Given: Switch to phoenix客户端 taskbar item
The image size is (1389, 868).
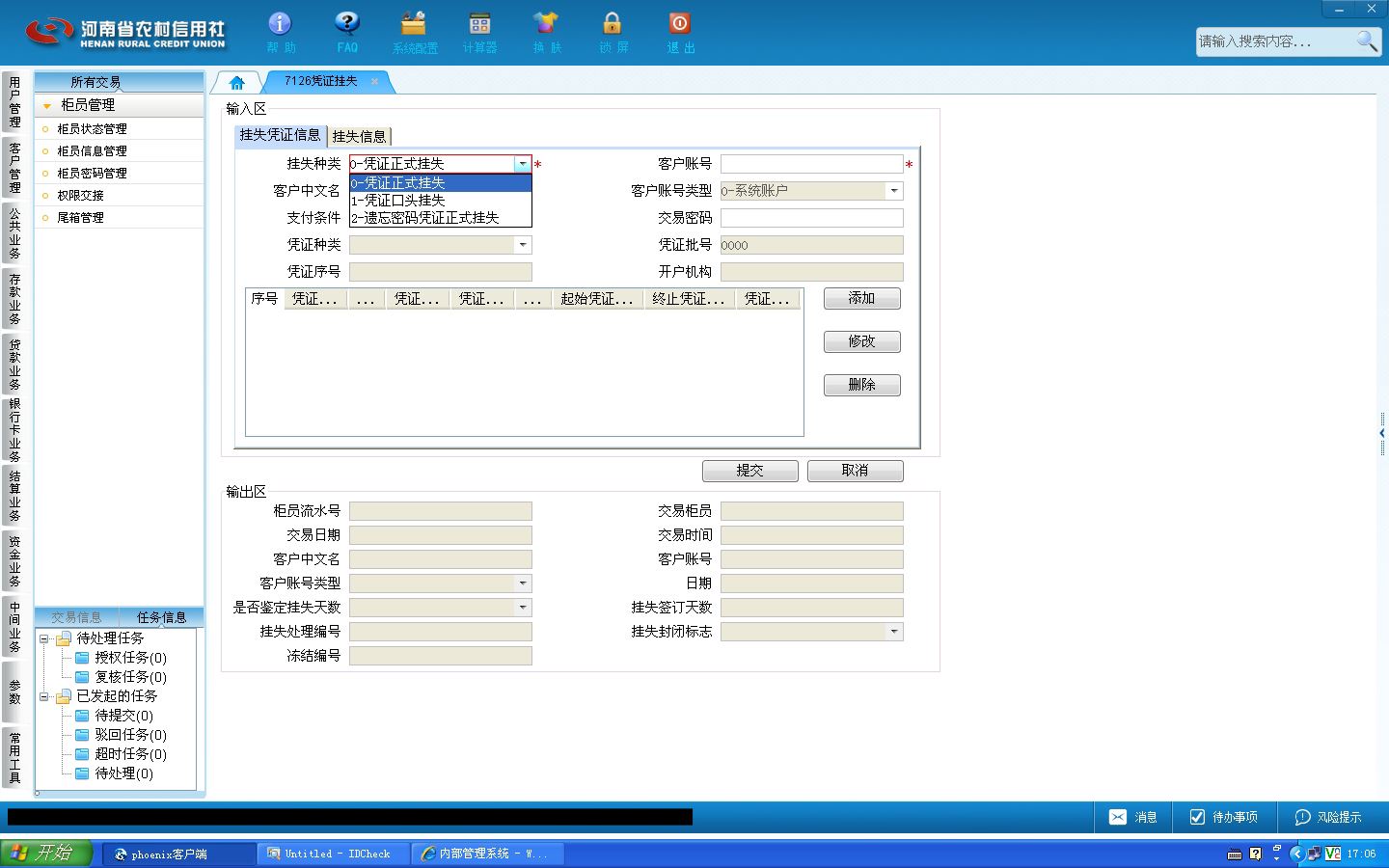Looking at the screenshot, I should click(x=178, y=854).
